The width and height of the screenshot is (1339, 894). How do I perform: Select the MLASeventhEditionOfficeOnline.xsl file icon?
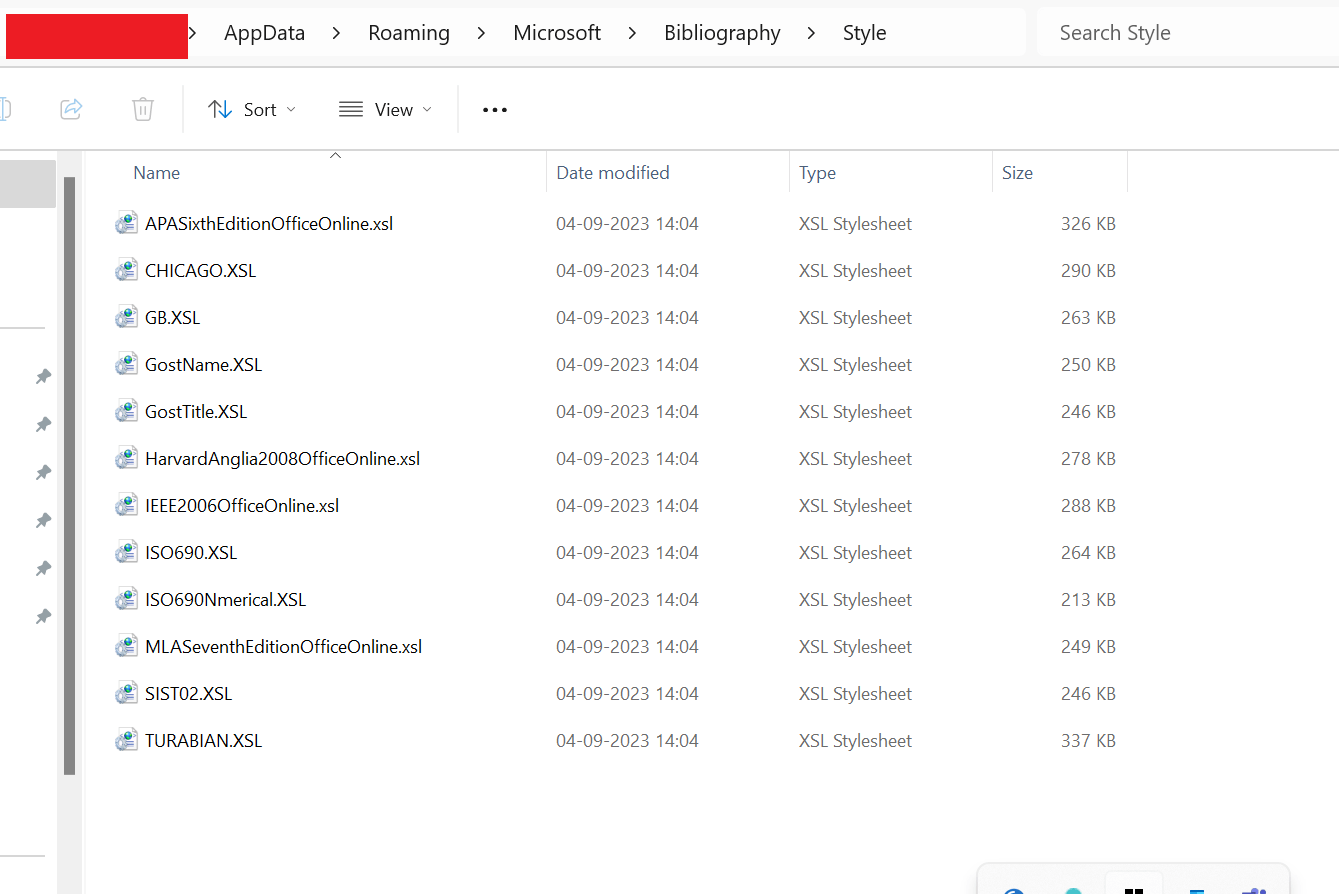click(x=126, y=647)
